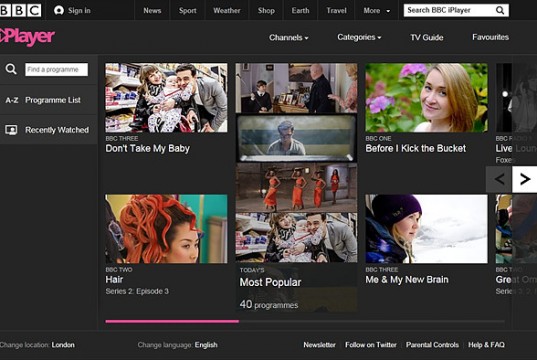Open Favourites
Image resolution: width=537 pixels, height=360 pixels.
click(490, 37)
